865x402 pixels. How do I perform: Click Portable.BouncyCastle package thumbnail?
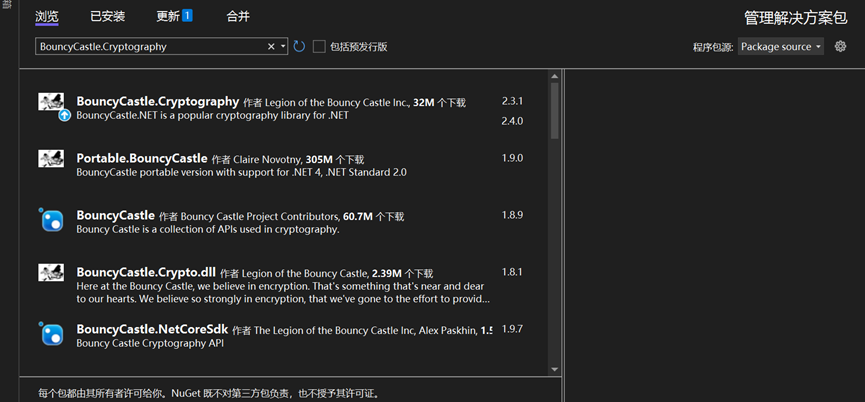pos(51,159)
